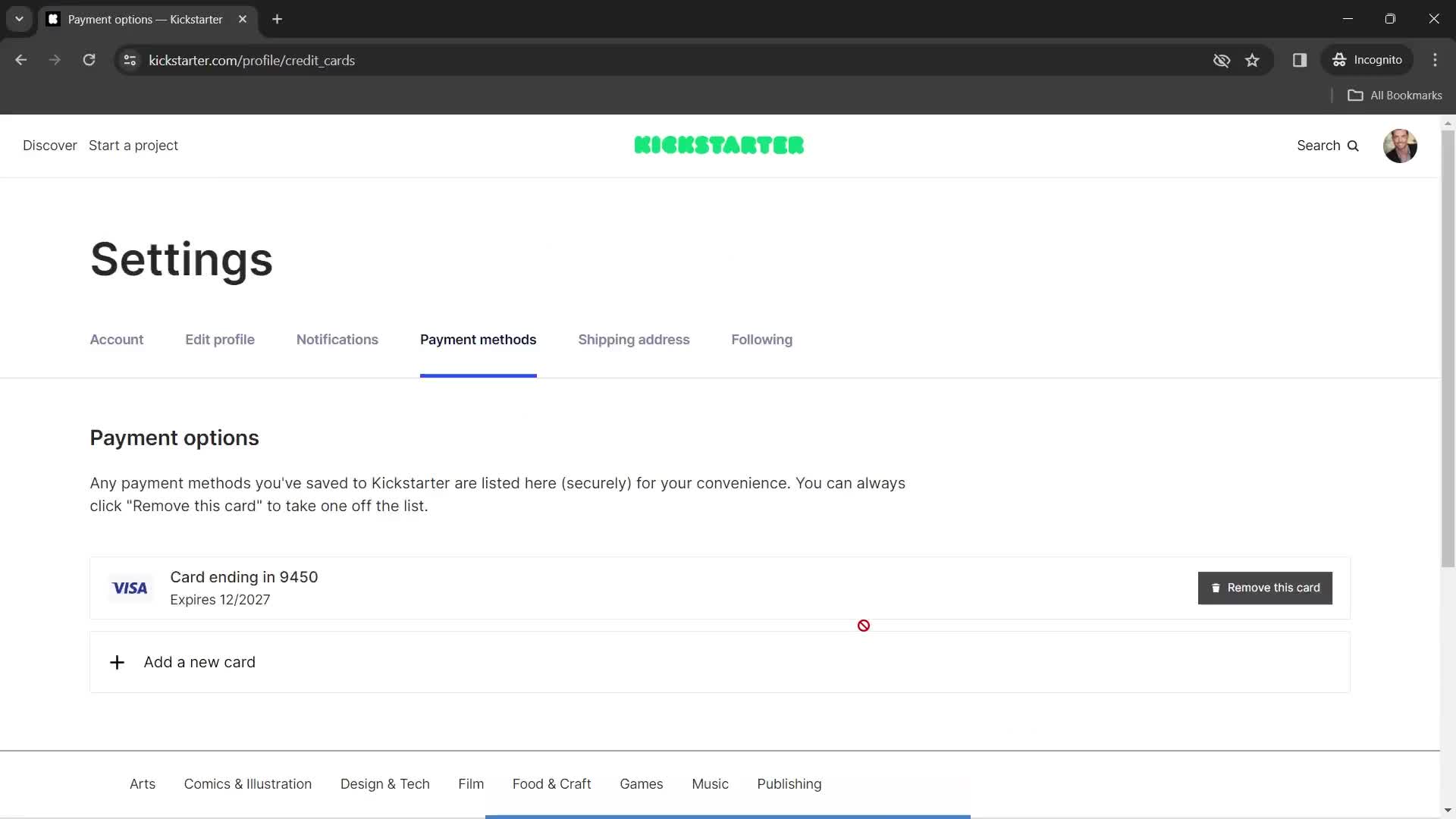Viewport: 1456px width, 819px height.
Task: Select the Payment methods tab
Action: tap(477, 339)
